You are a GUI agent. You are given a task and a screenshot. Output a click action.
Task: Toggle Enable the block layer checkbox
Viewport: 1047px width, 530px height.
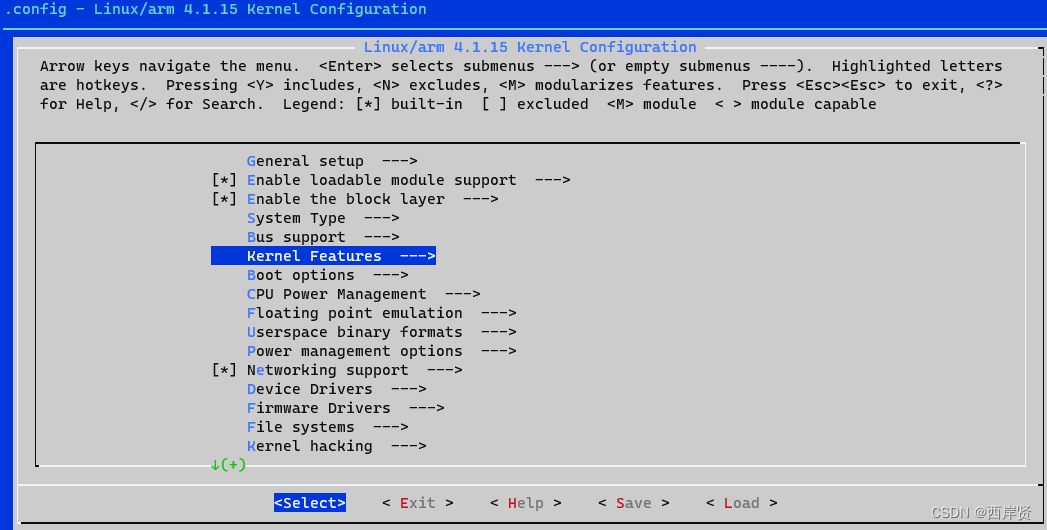click(x=224, y=199)
